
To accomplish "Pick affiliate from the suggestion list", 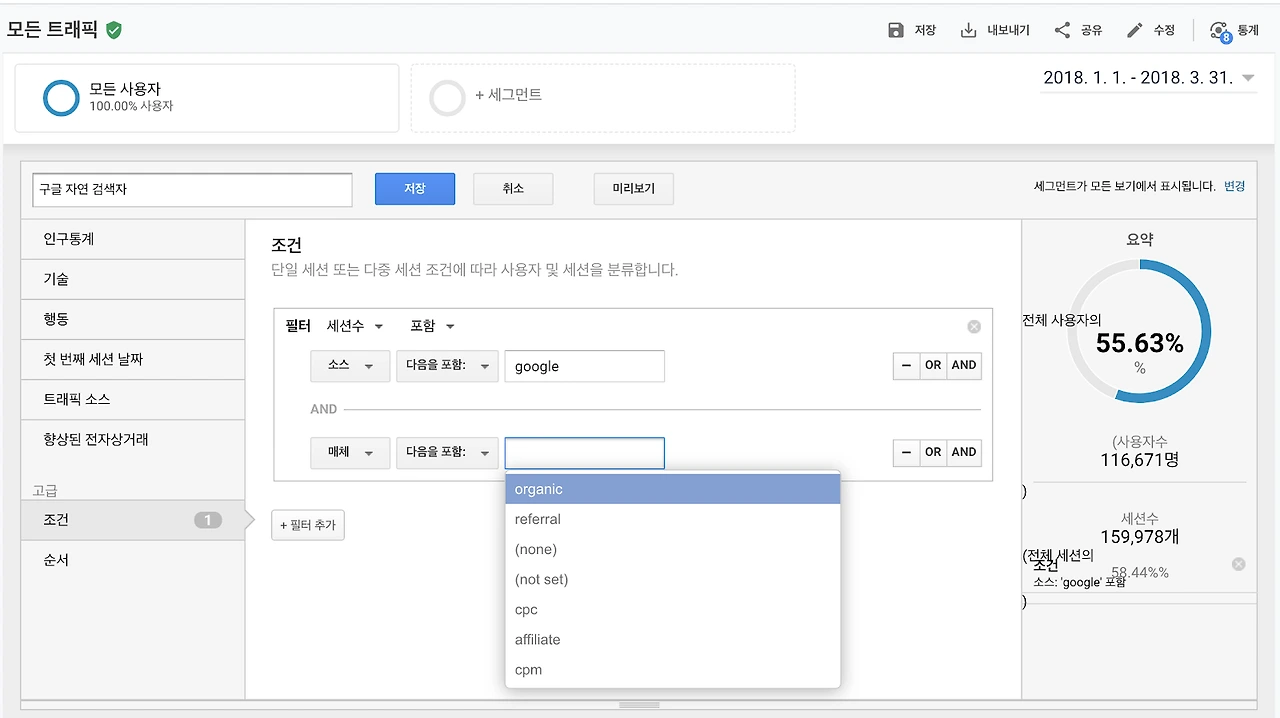I will (673, 639).
